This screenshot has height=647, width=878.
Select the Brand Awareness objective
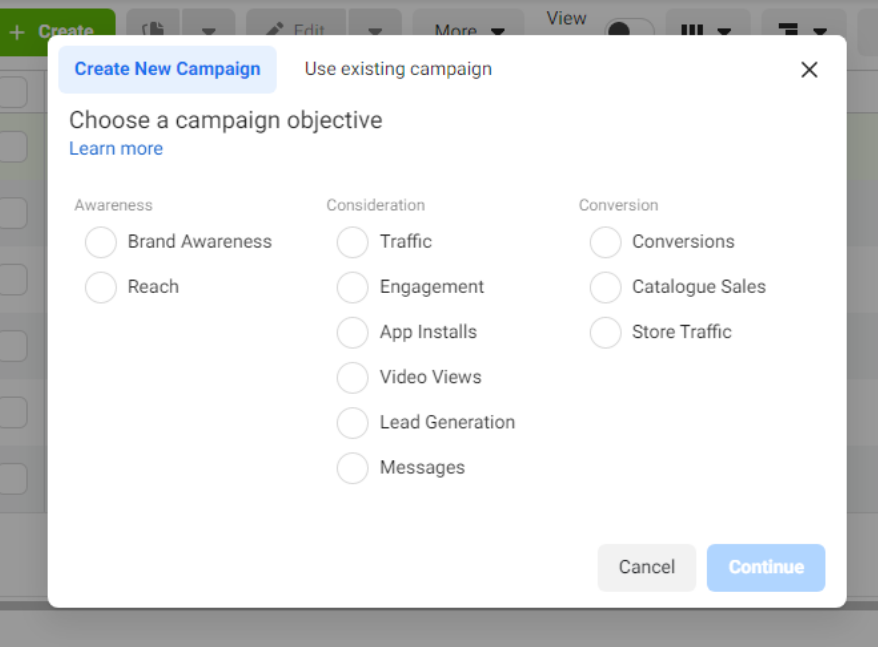[101, 242]
